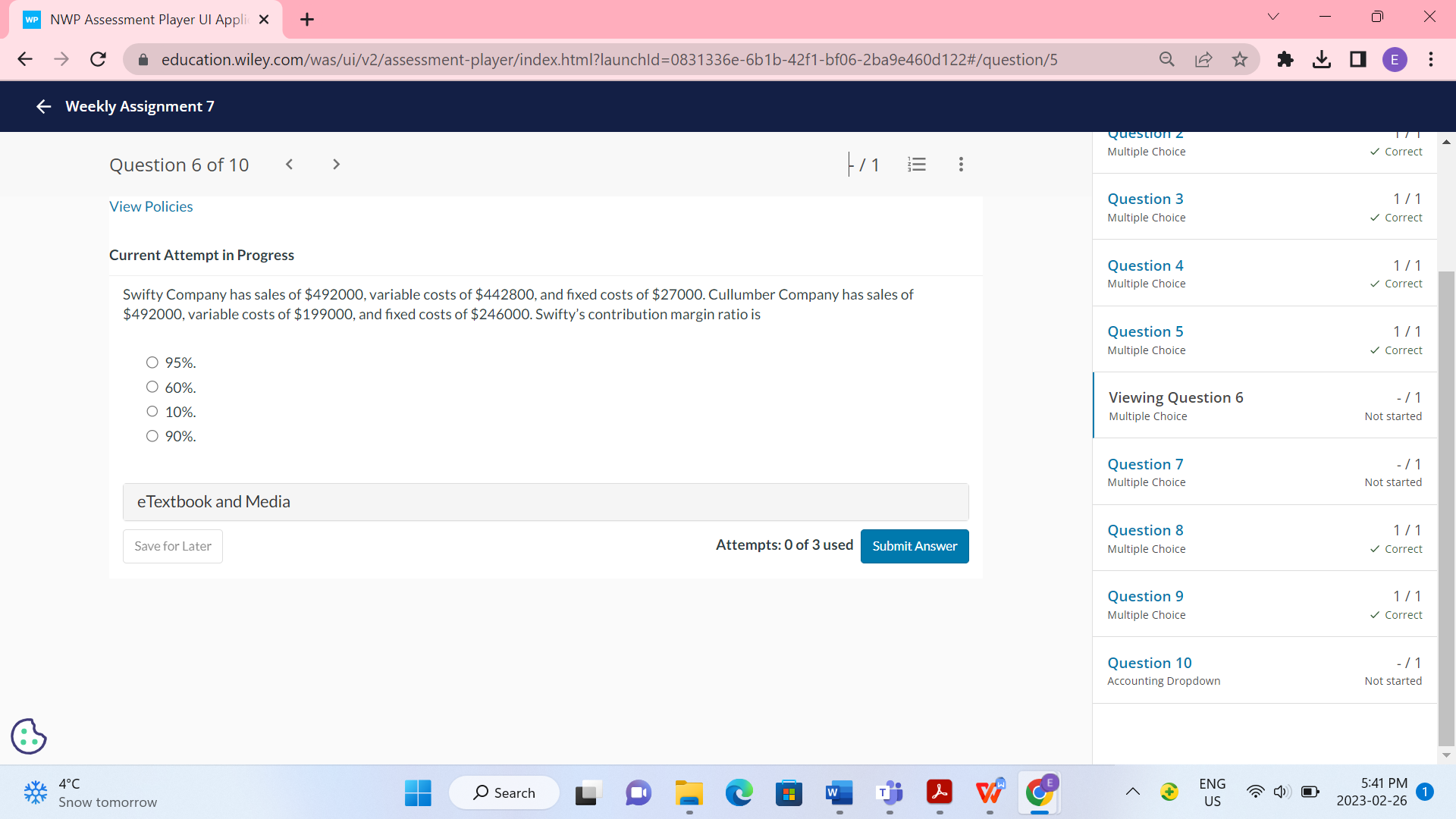
Task: Open the three-dot question options menu
Action: coord(961,165)
